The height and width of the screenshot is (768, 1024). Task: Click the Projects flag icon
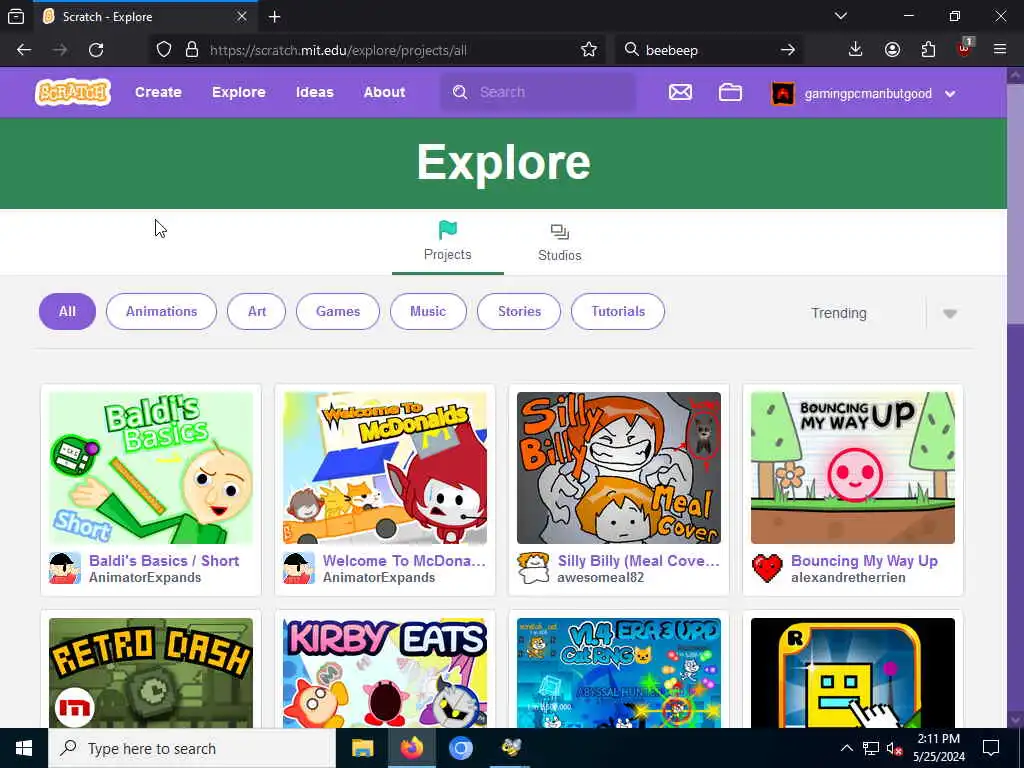click(x=447, y=230)
